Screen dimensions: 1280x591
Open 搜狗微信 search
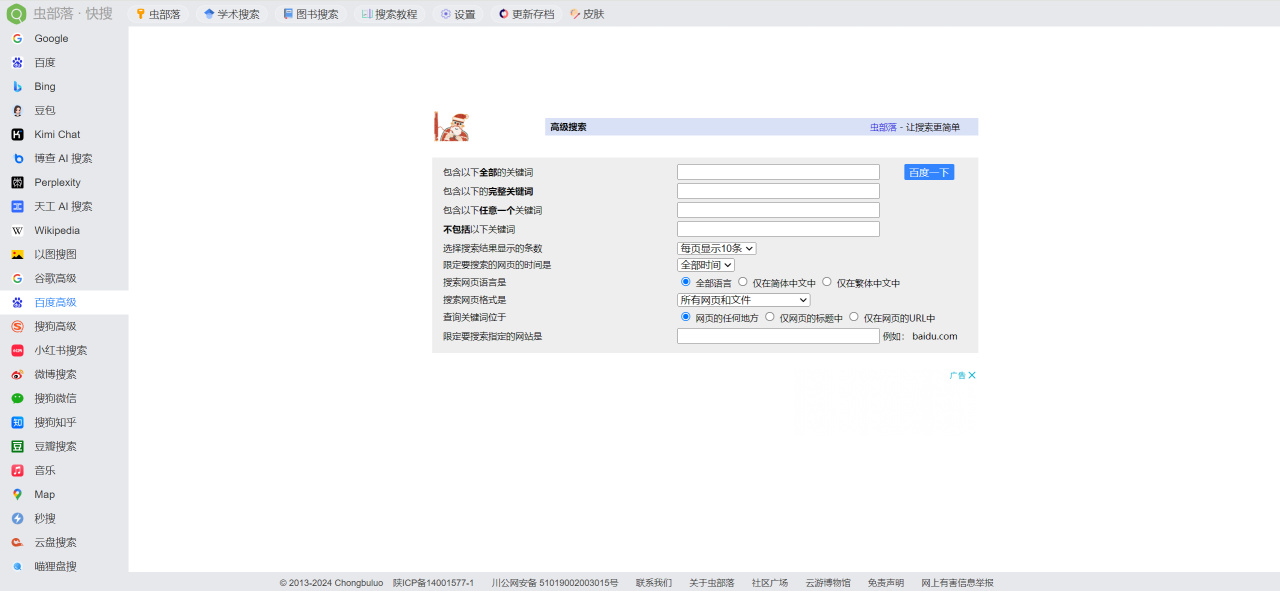point(64,398)
